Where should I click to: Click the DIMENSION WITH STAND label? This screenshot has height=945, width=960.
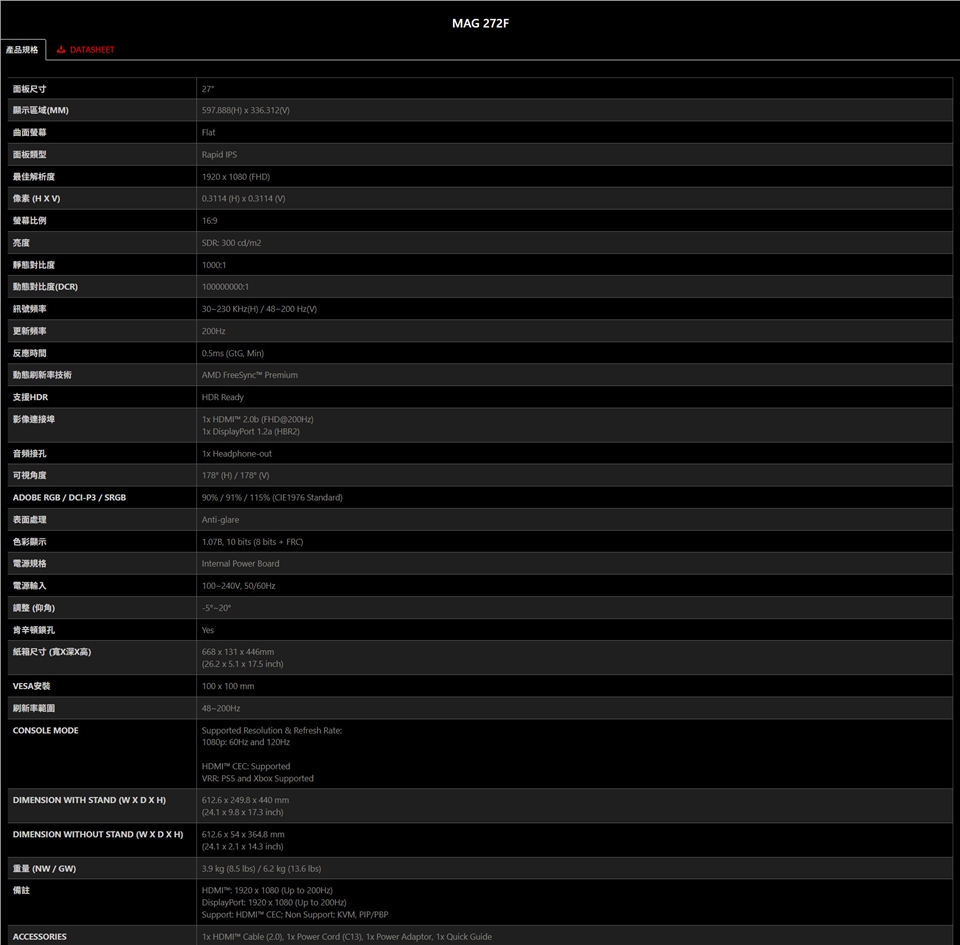click(89, 800)
